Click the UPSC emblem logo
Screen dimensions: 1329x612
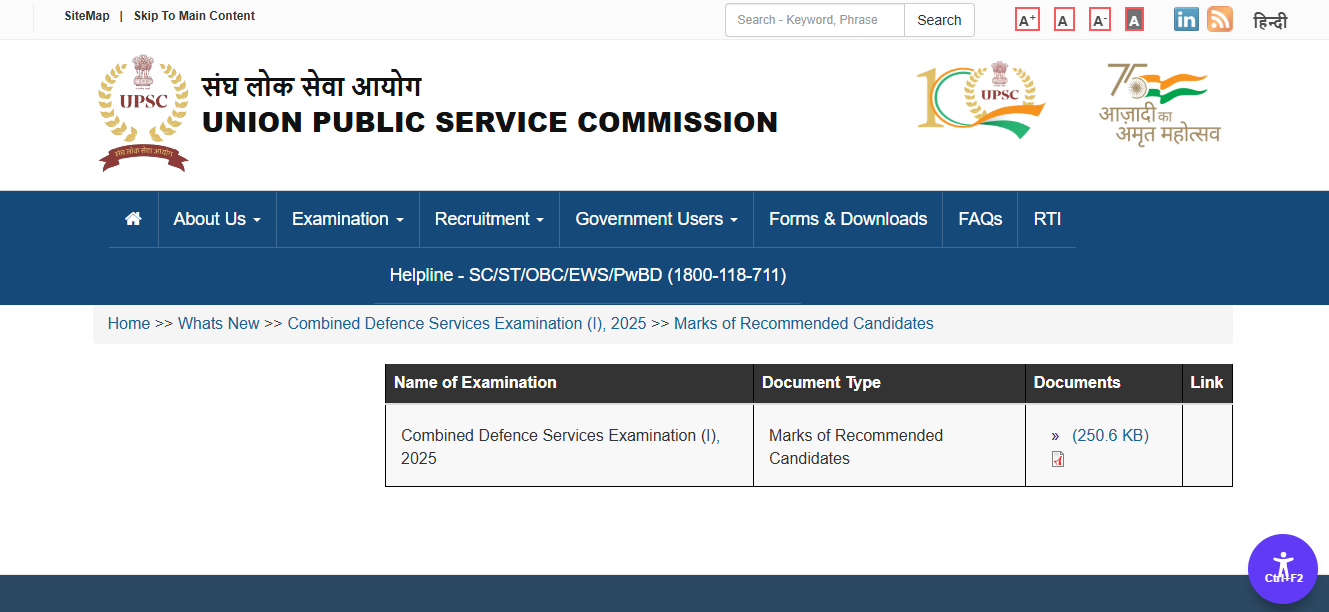(143, 112)
